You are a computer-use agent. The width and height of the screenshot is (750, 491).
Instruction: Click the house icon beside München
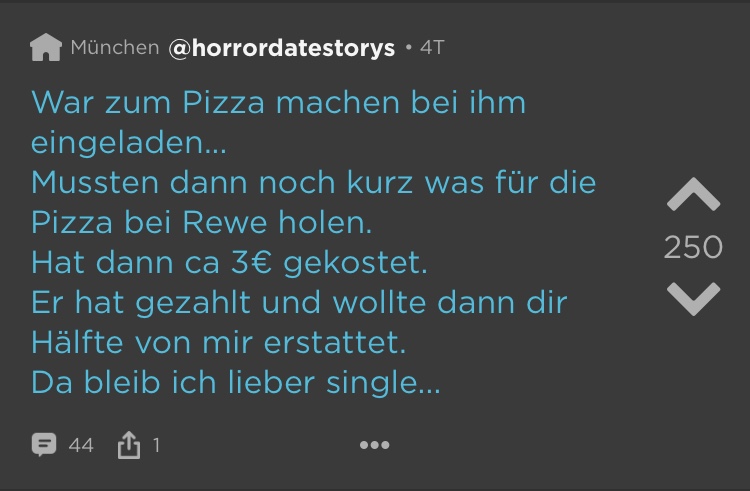pos(46,48)
